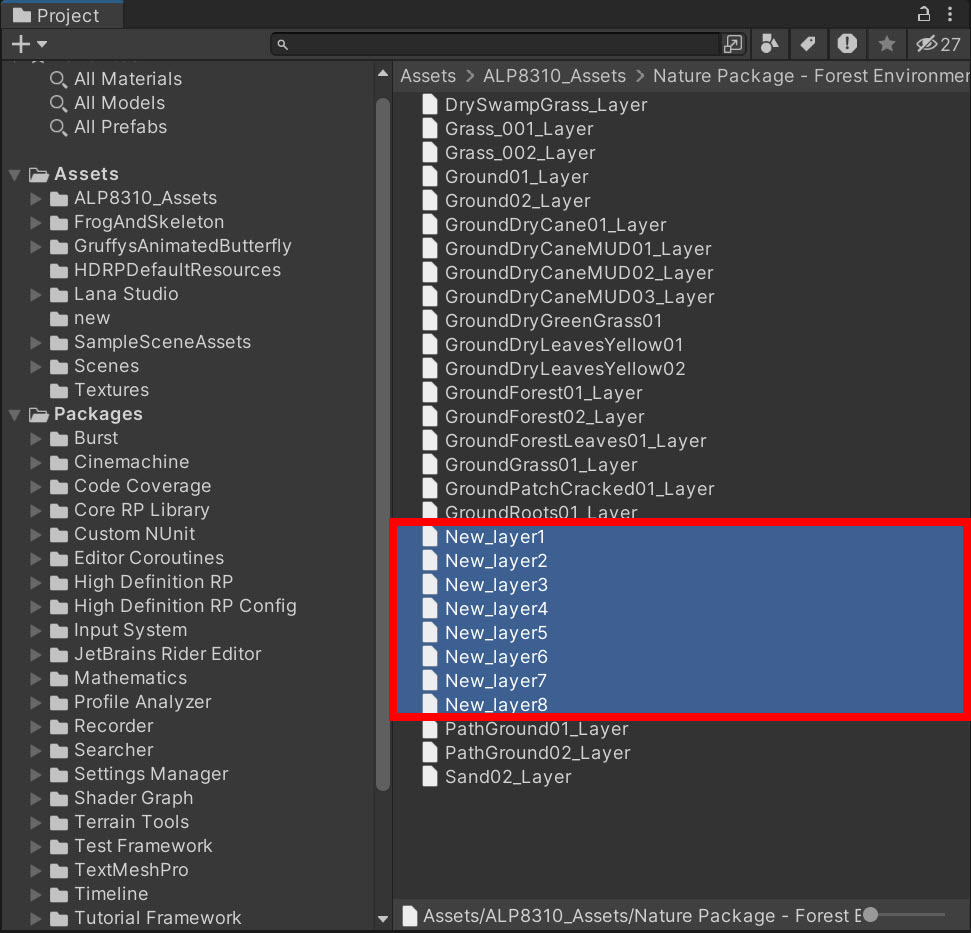This screenshot has height=933, width=971.
Task: Select the PathGround02_Layer file icon
Action: coord(430,753)
